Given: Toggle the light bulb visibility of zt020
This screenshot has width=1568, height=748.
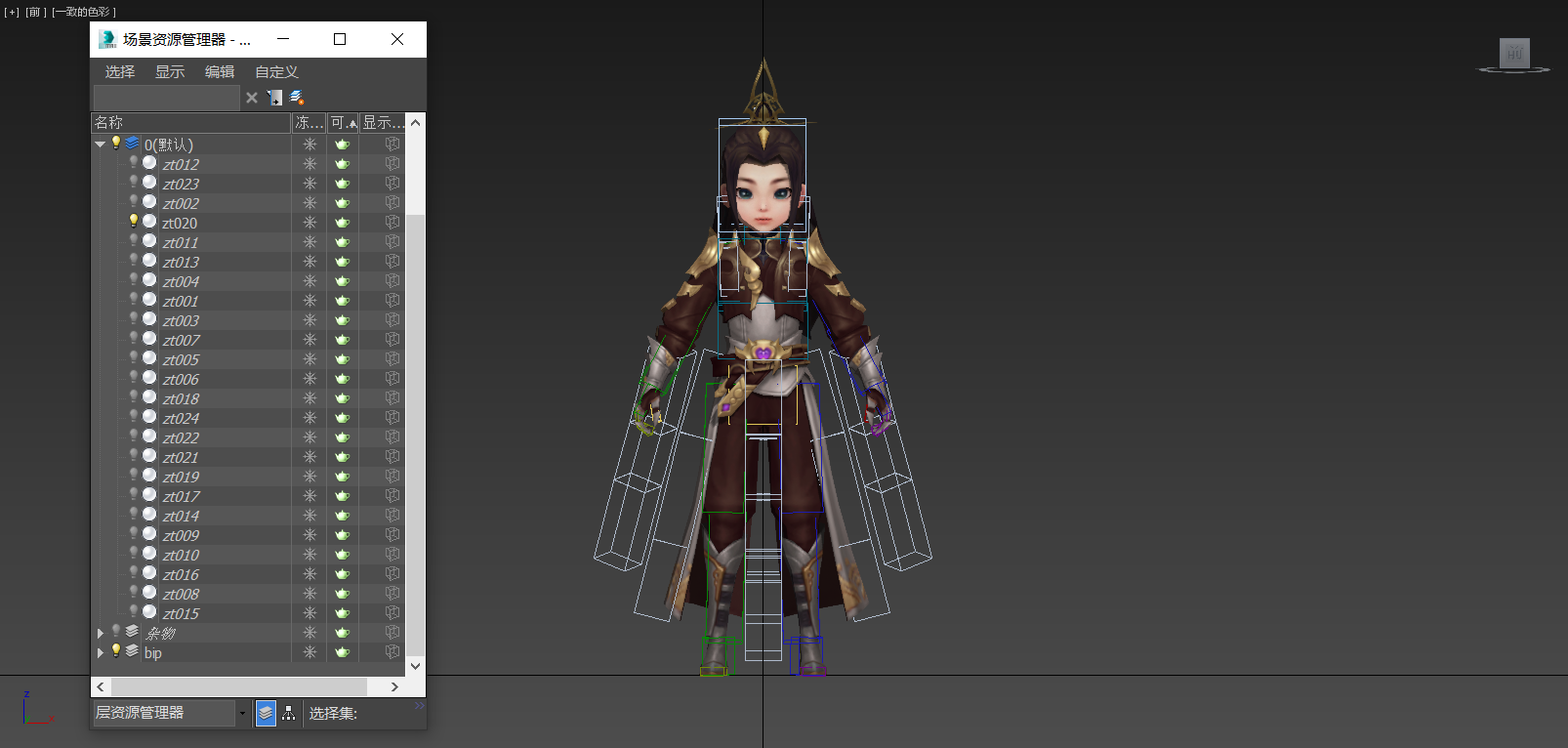Looking at the screenshot, I should 134,222.
